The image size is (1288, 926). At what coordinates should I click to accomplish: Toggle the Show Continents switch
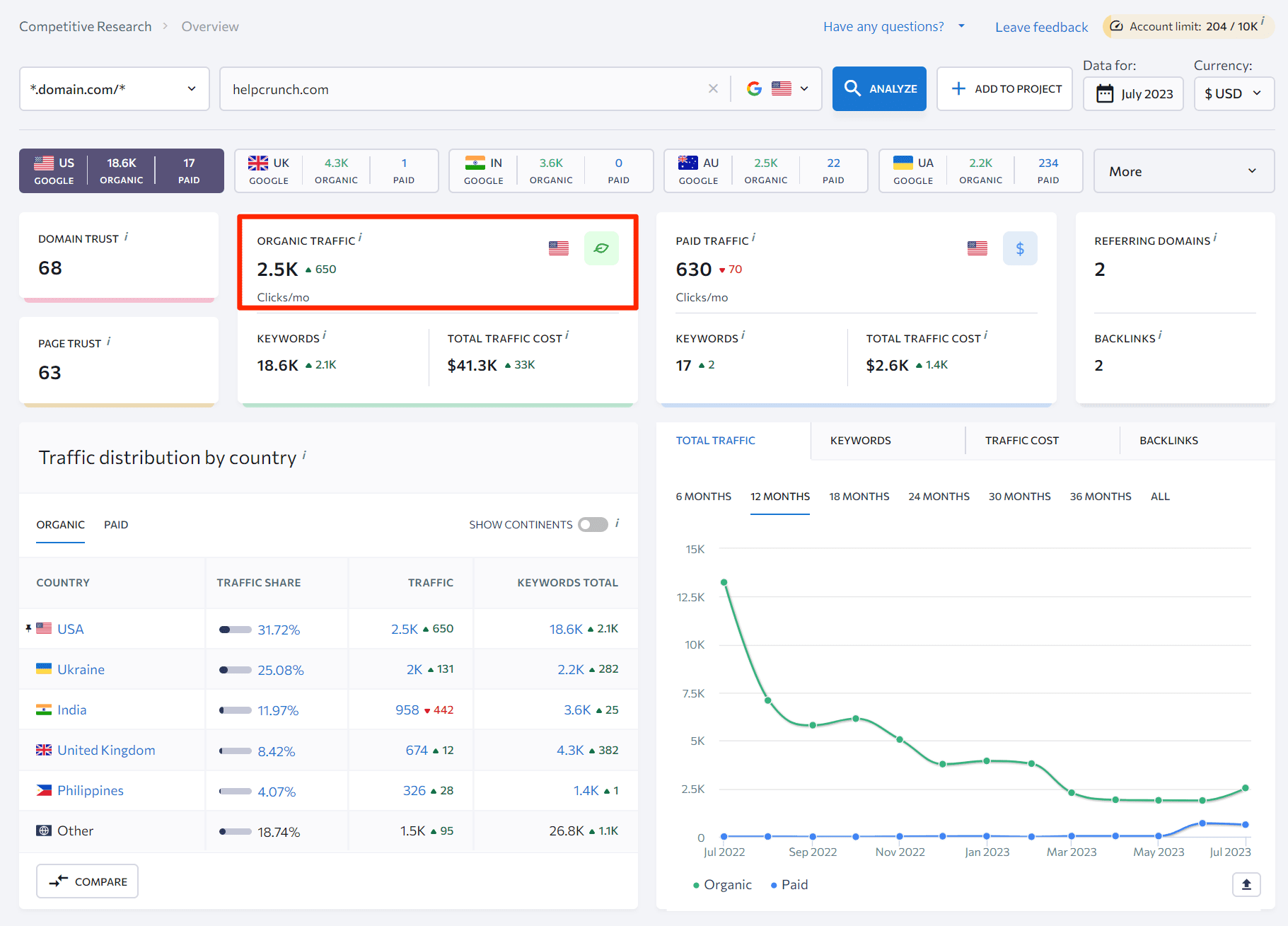tap(593, 524)
